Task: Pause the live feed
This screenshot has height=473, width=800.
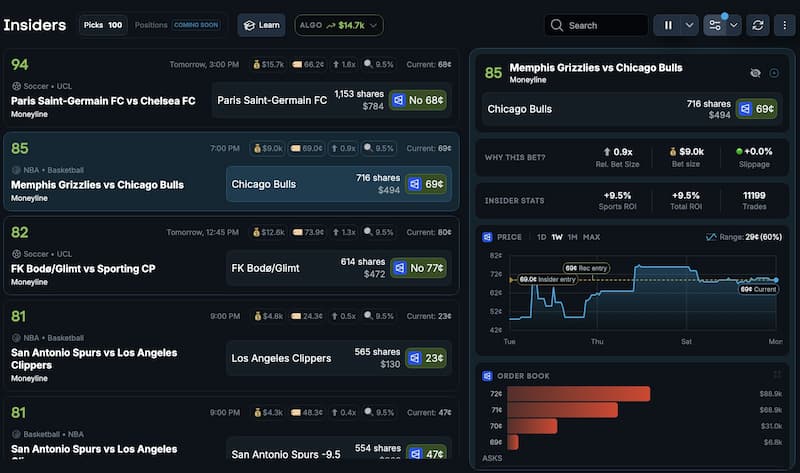Action: tap(668, 25)
